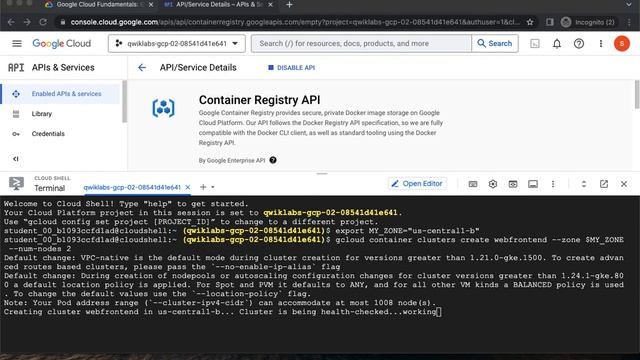The width and height of the screenshot is (640, 360).
Task: Click the APIs & Services header title
Action: (63, 68)
